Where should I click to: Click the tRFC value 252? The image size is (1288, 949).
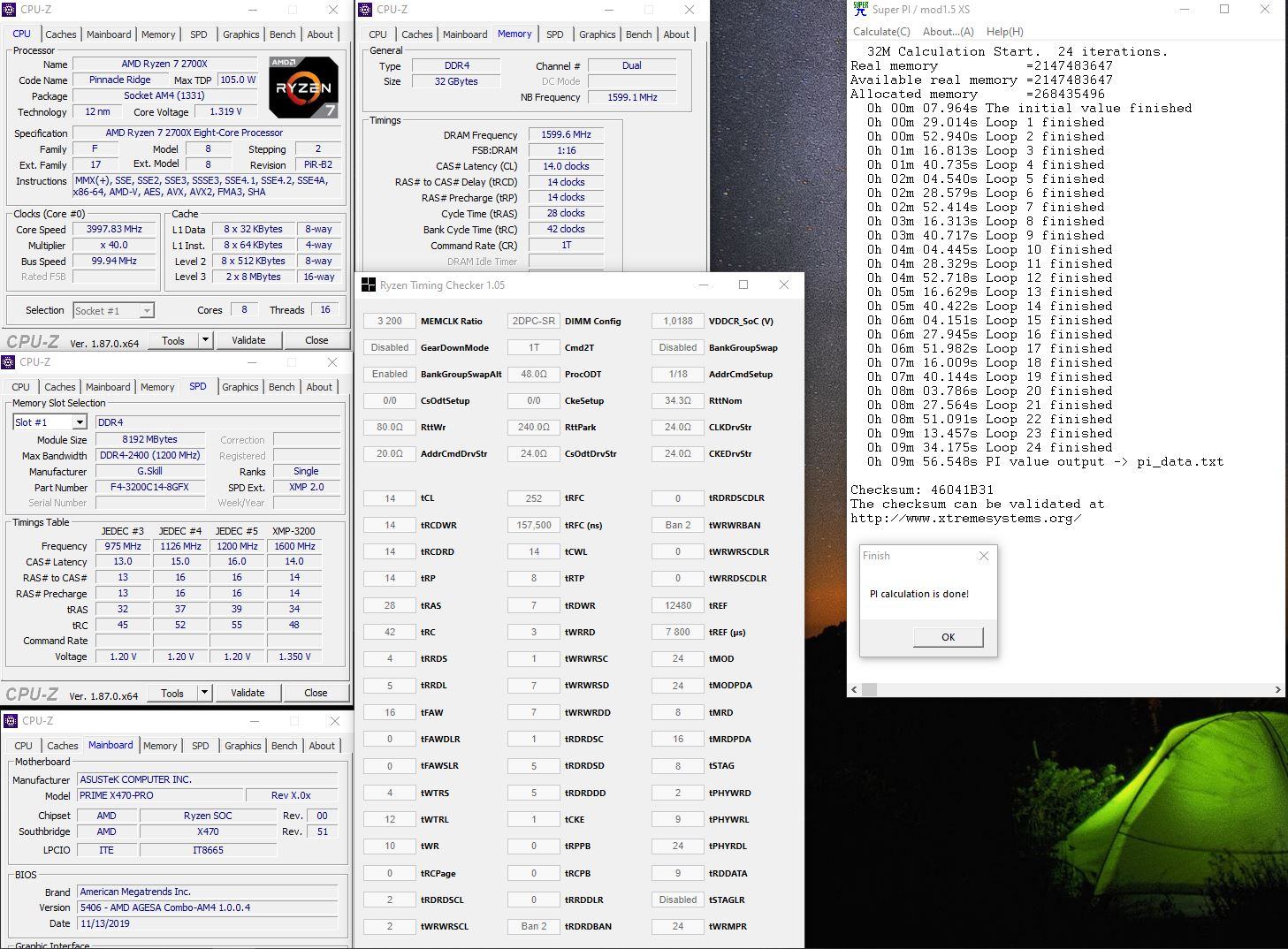pos(534,498)
